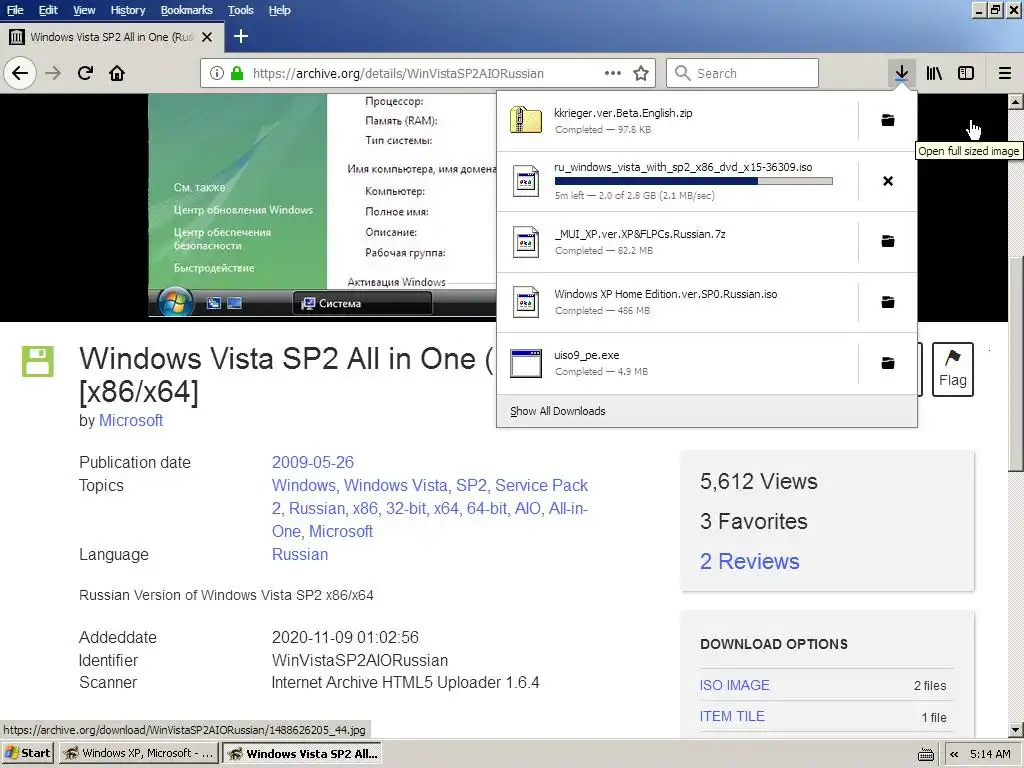Image resolution: width=1024 pixels, height=768 pixels.
Task: Click in the address bar URL field
Action: click(428, 73)
